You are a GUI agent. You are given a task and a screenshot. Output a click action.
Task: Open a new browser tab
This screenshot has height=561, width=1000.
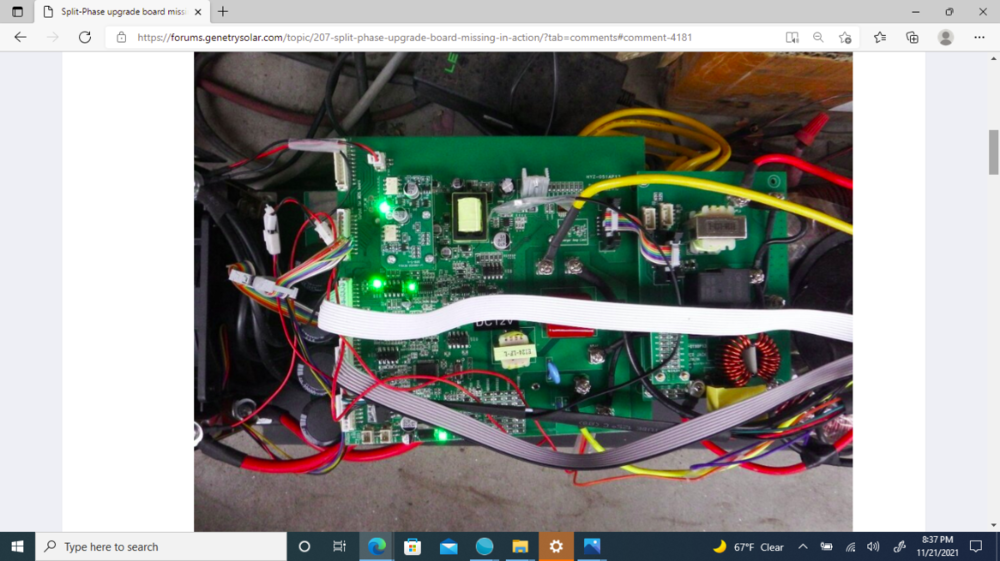pos(223,11)
